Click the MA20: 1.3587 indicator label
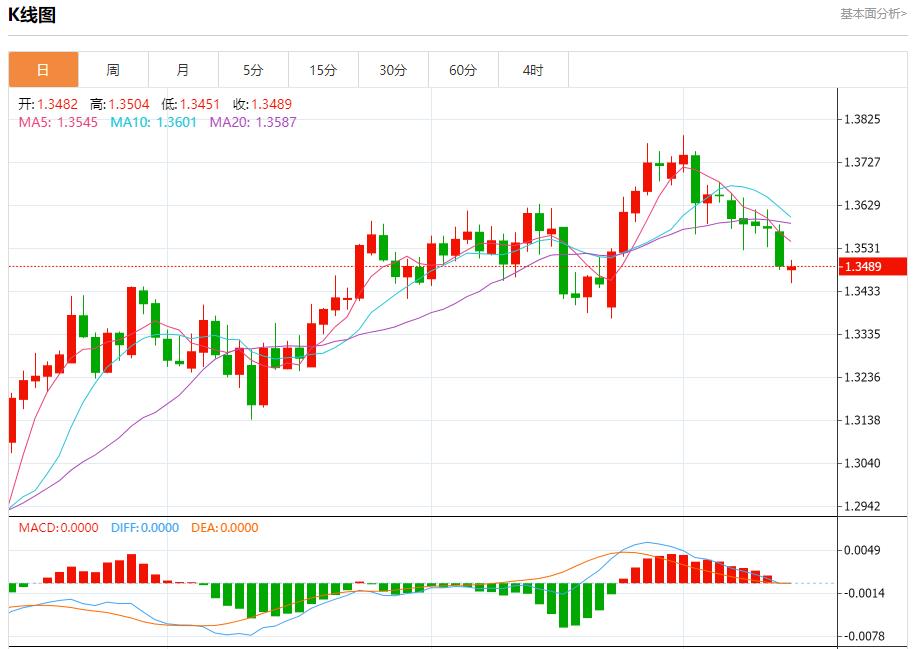The height and width of the screenshot is (649, 913). coord(253,122)
